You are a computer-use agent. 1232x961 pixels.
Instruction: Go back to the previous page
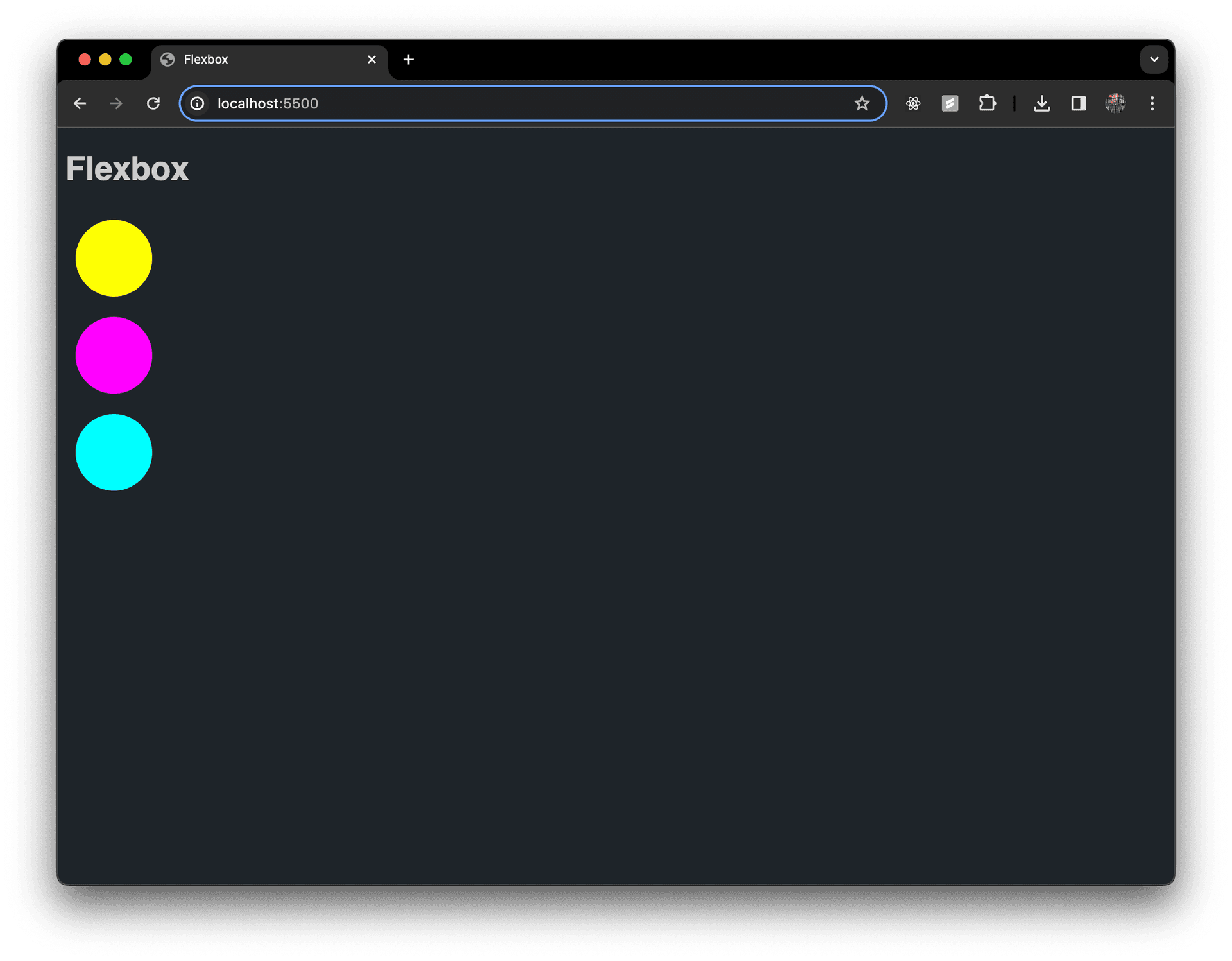click(x=80, y=103)
